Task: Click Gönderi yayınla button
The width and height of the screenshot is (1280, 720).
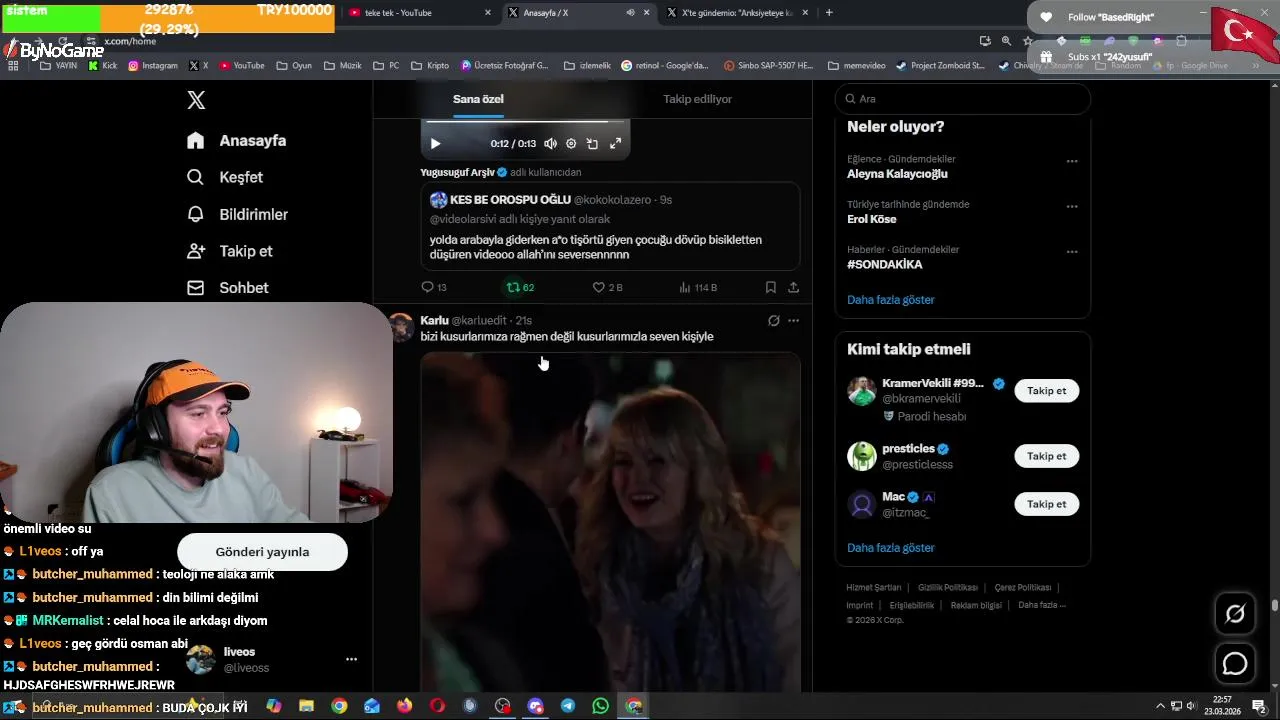Action: point(262,552)
